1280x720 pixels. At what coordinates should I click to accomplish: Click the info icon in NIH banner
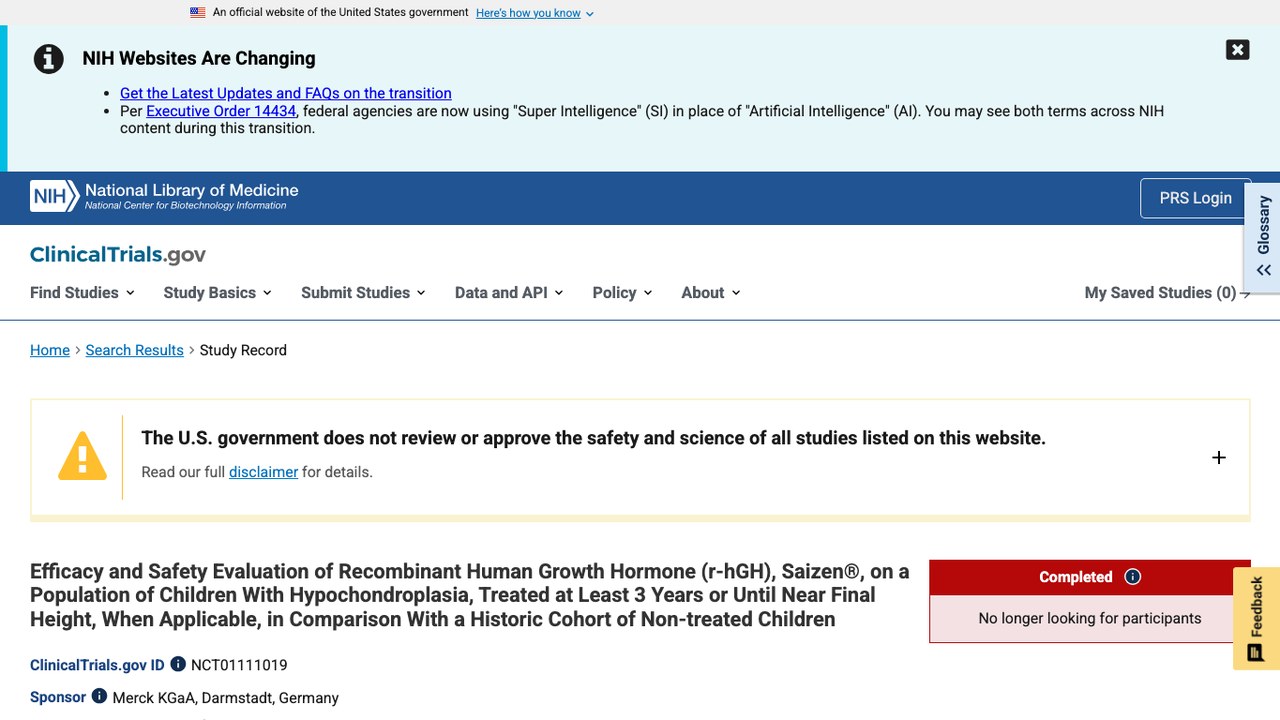(49, 59)
